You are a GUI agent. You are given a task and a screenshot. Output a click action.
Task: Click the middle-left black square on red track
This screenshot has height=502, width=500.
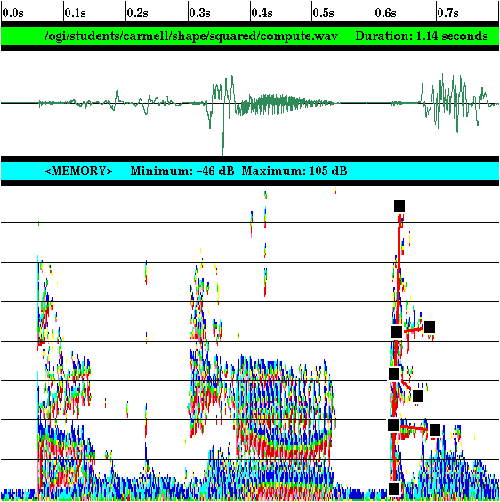point(394,374)
